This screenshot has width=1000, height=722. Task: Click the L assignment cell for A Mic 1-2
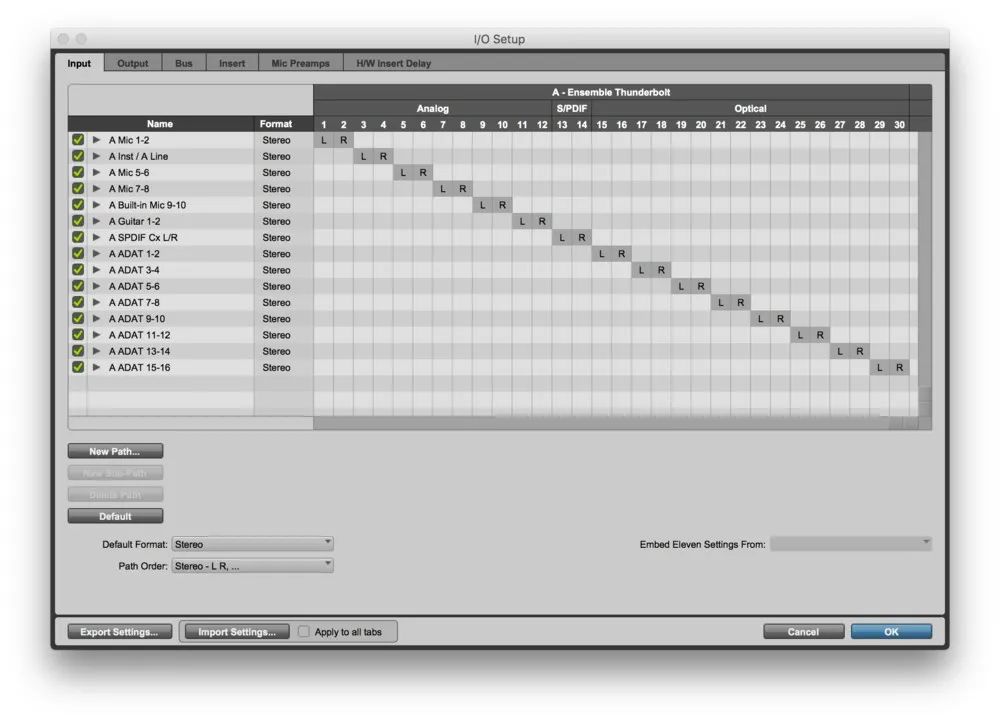[x=324, y=140]
